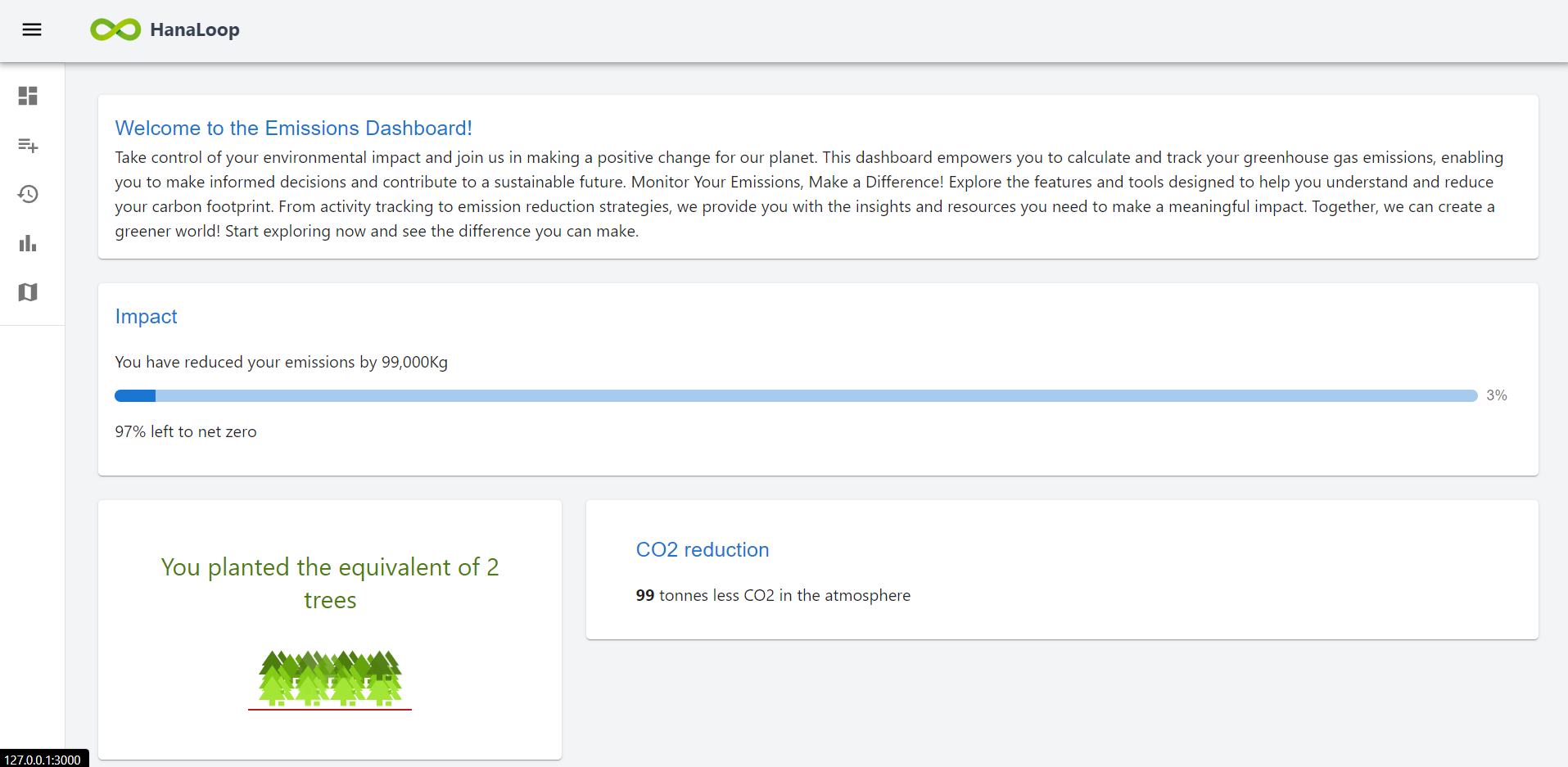Click the green HanaLoop infinity logo
Viewport: 1568px width, 767px height.
[x=115, y=30]
